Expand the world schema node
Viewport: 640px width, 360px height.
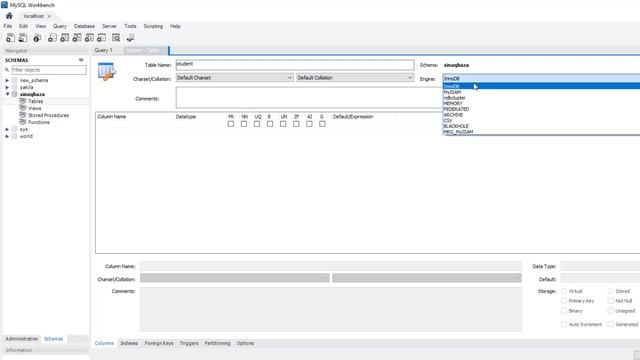click(7, 136)
